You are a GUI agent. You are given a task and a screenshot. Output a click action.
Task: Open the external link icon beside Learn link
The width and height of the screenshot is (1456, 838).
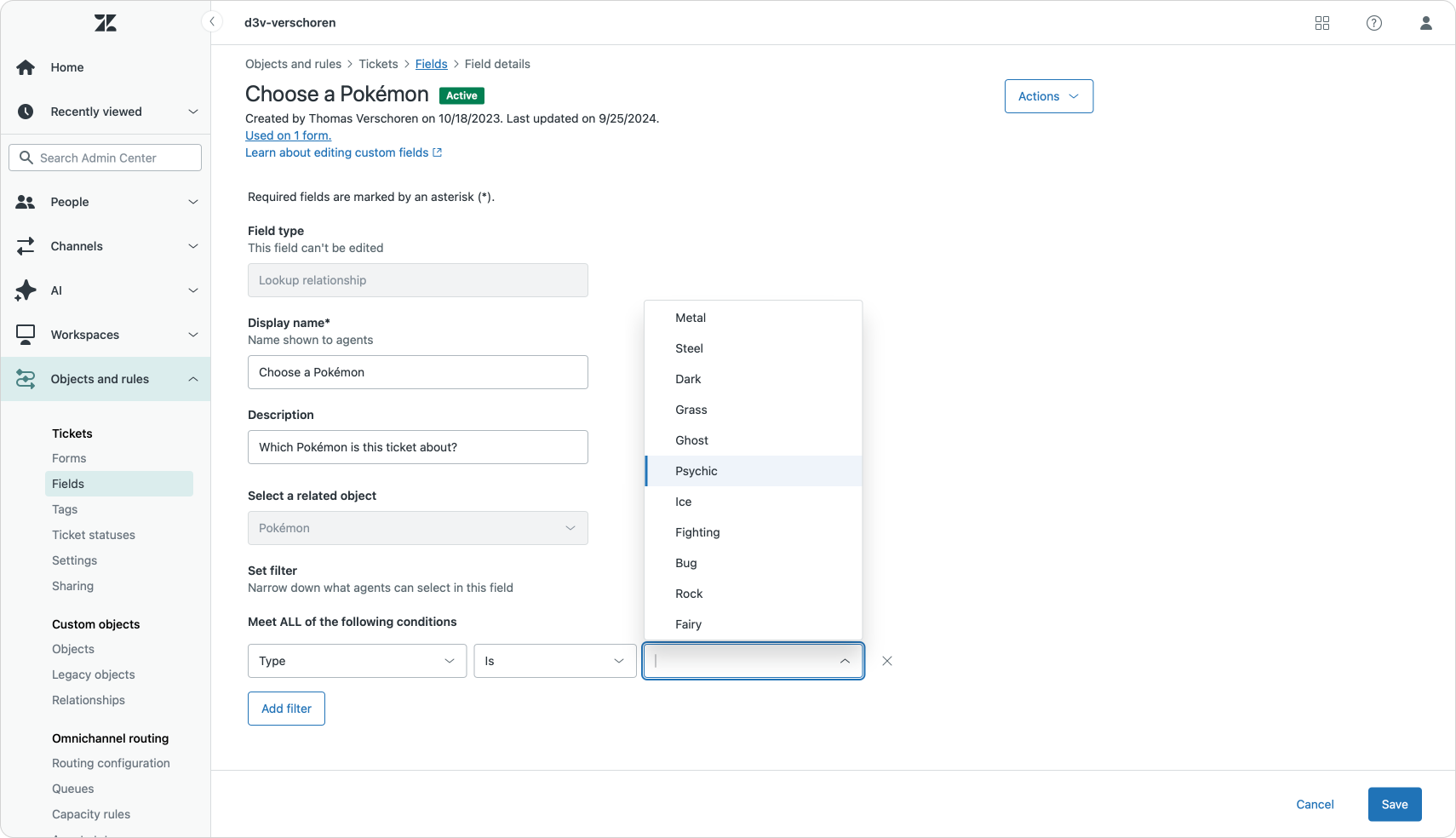pyautogui.click(x=438, y=152)
